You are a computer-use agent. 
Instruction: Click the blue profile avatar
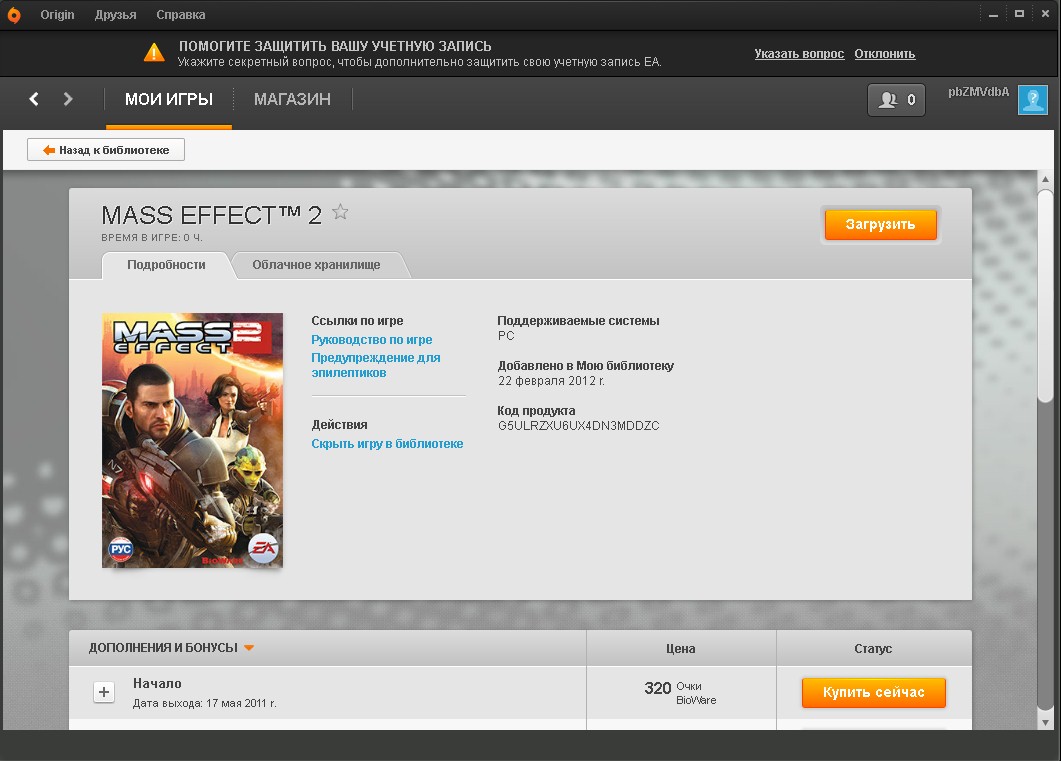[1033, 100]
